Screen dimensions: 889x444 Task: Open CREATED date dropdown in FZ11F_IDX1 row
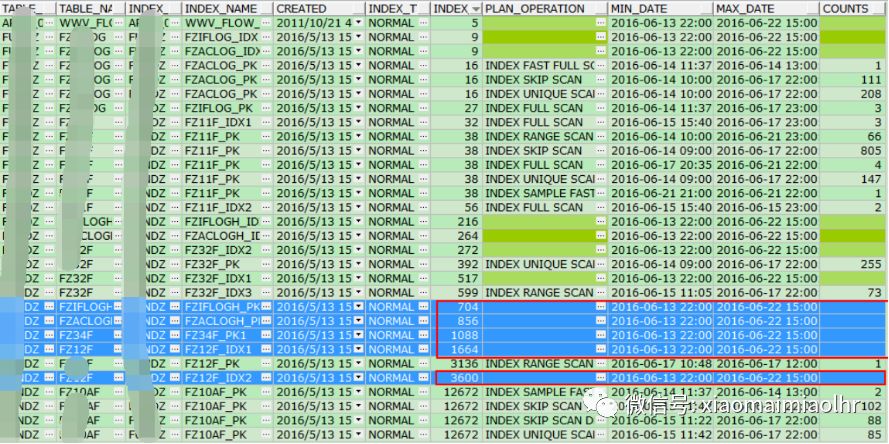[x=359, y=122]
